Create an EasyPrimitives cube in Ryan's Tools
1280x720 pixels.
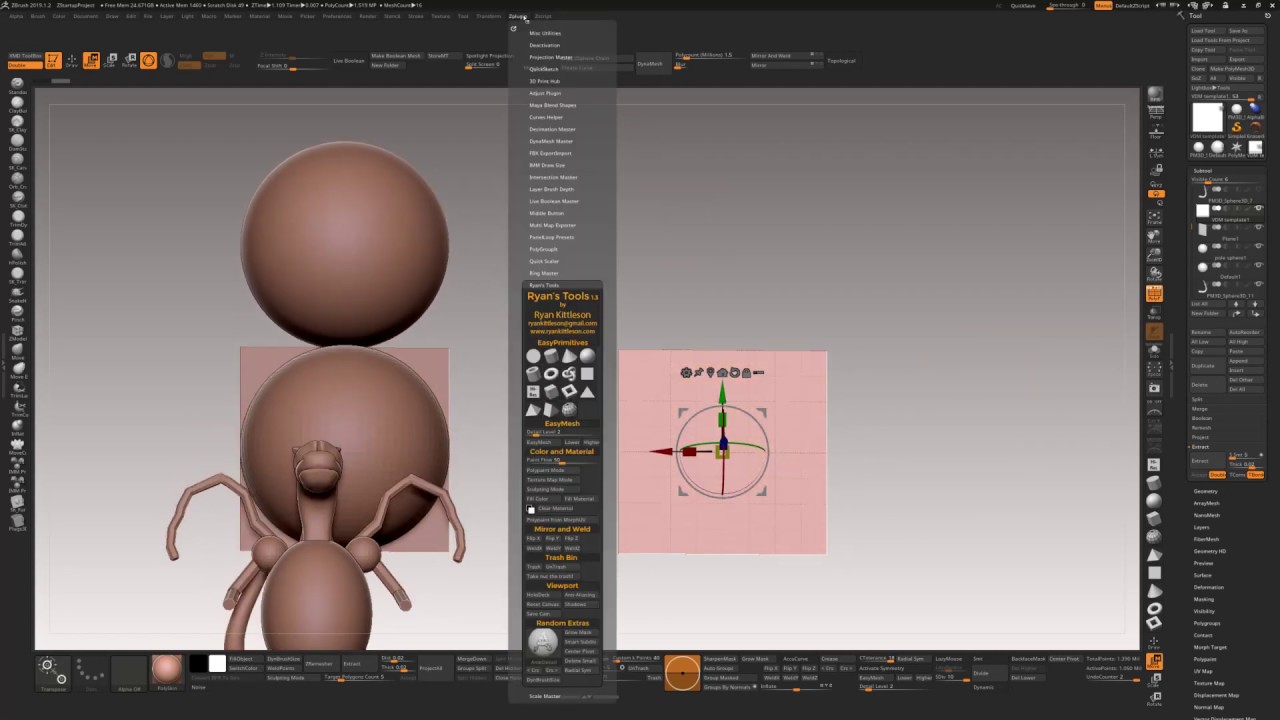(551, 391)
